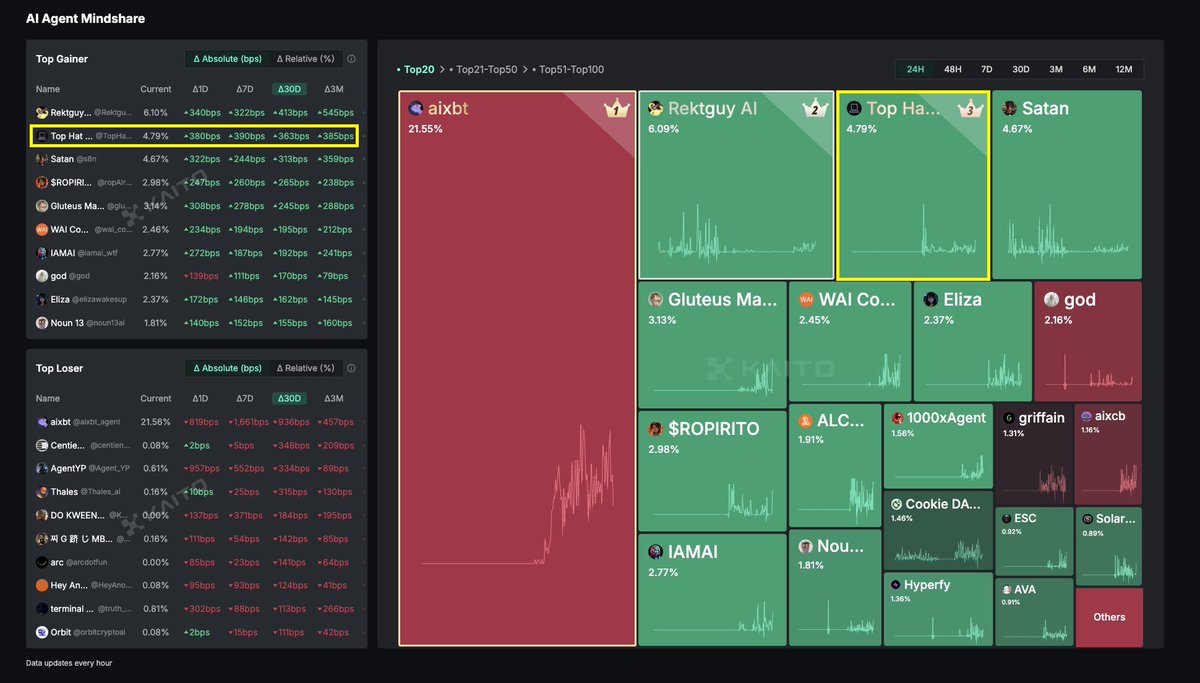This screenshot has width=1200, height=683.
Task: Click '1,661bps' value in aixbt loser row
Action: tap(246, 422)
